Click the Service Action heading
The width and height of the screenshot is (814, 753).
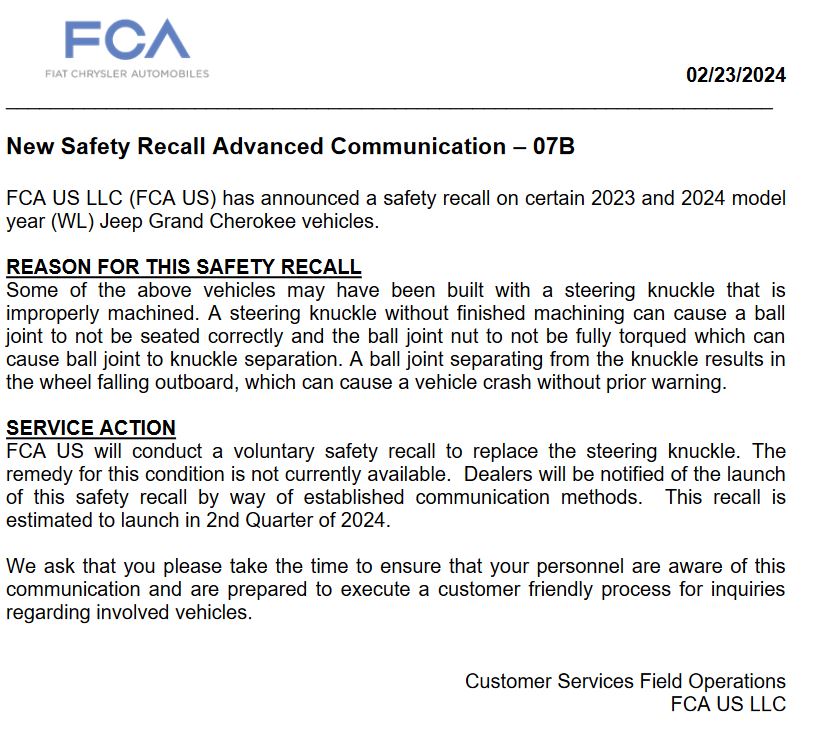click(x=91, y=428)
